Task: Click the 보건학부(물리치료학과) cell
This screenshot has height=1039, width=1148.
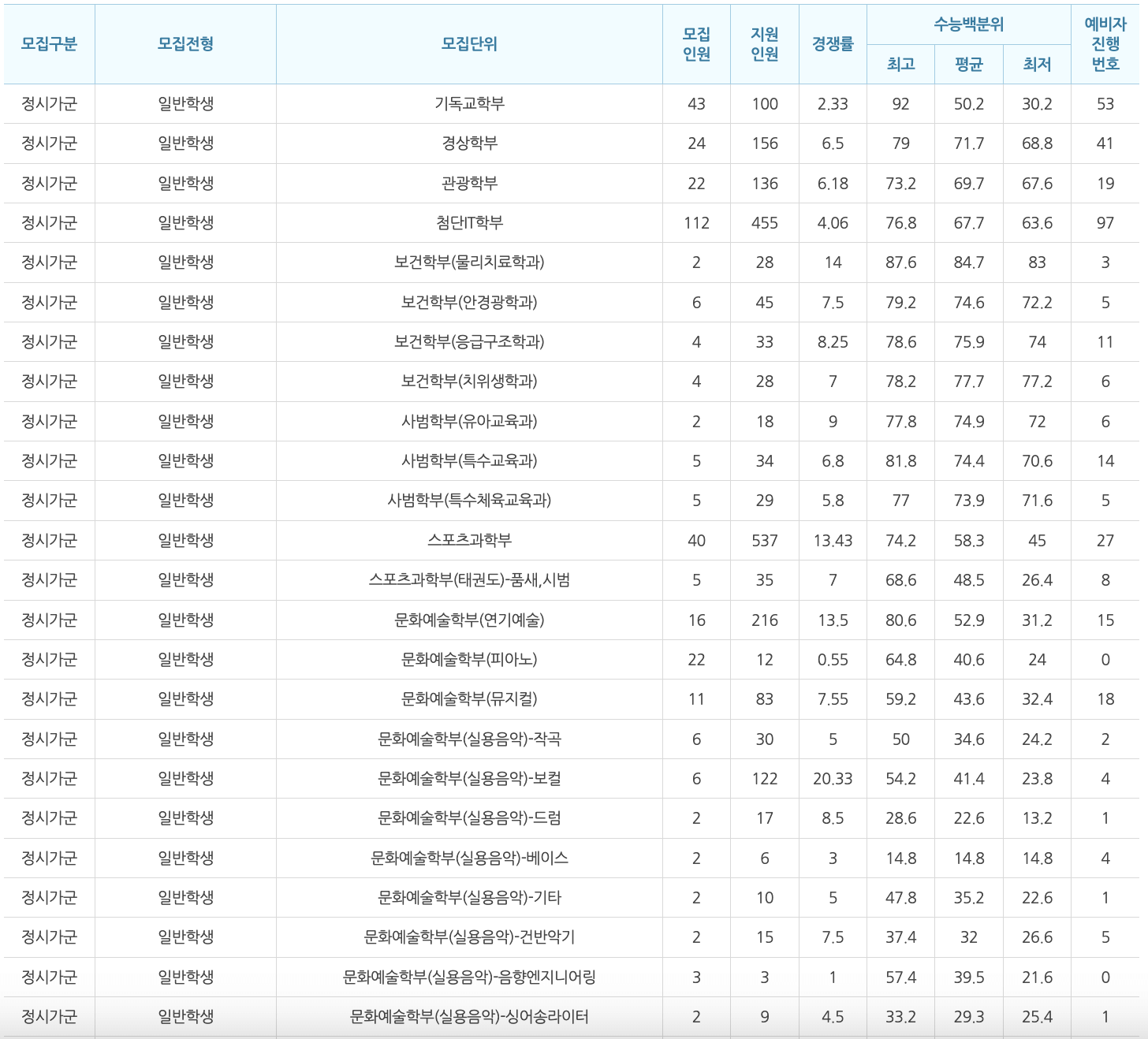Action: coord(468,263)
